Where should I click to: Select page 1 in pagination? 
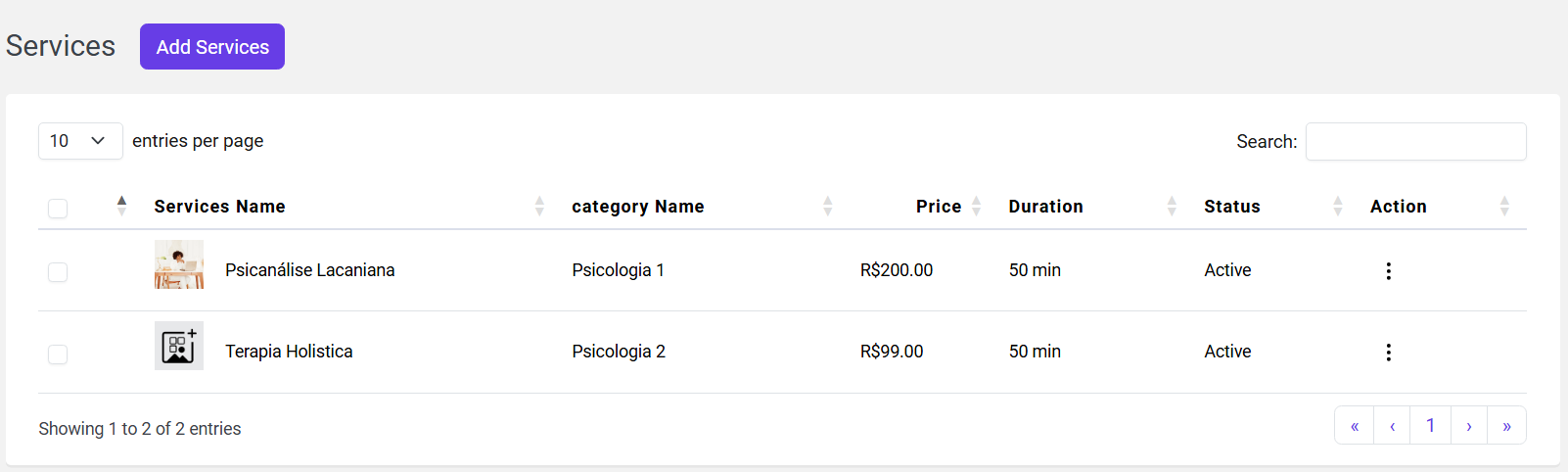(x=1430, y=426)
